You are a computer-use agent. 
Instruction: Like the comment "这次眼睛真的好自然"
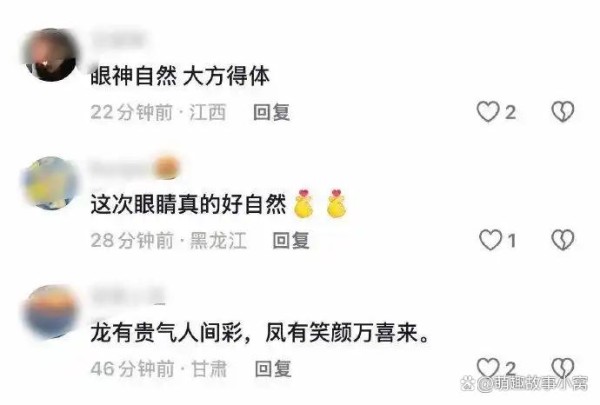(x=490, y=240)
